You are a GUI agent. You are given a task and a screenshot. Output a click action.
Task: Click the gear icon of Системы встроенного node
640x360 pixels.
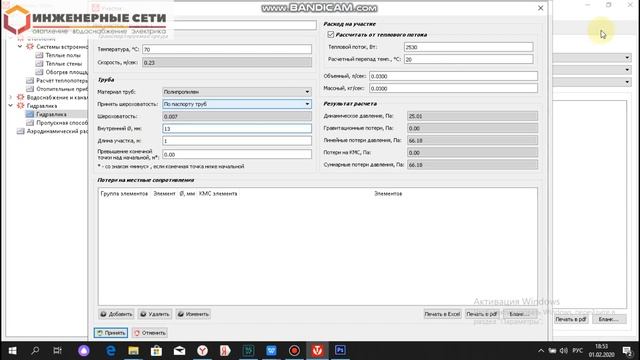[x=30, y=47]
